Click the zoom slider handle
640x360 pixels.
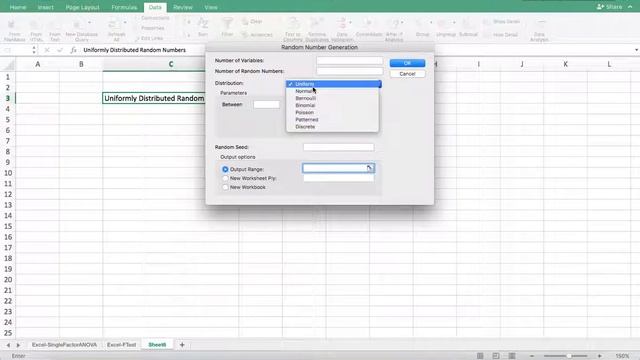569,356
